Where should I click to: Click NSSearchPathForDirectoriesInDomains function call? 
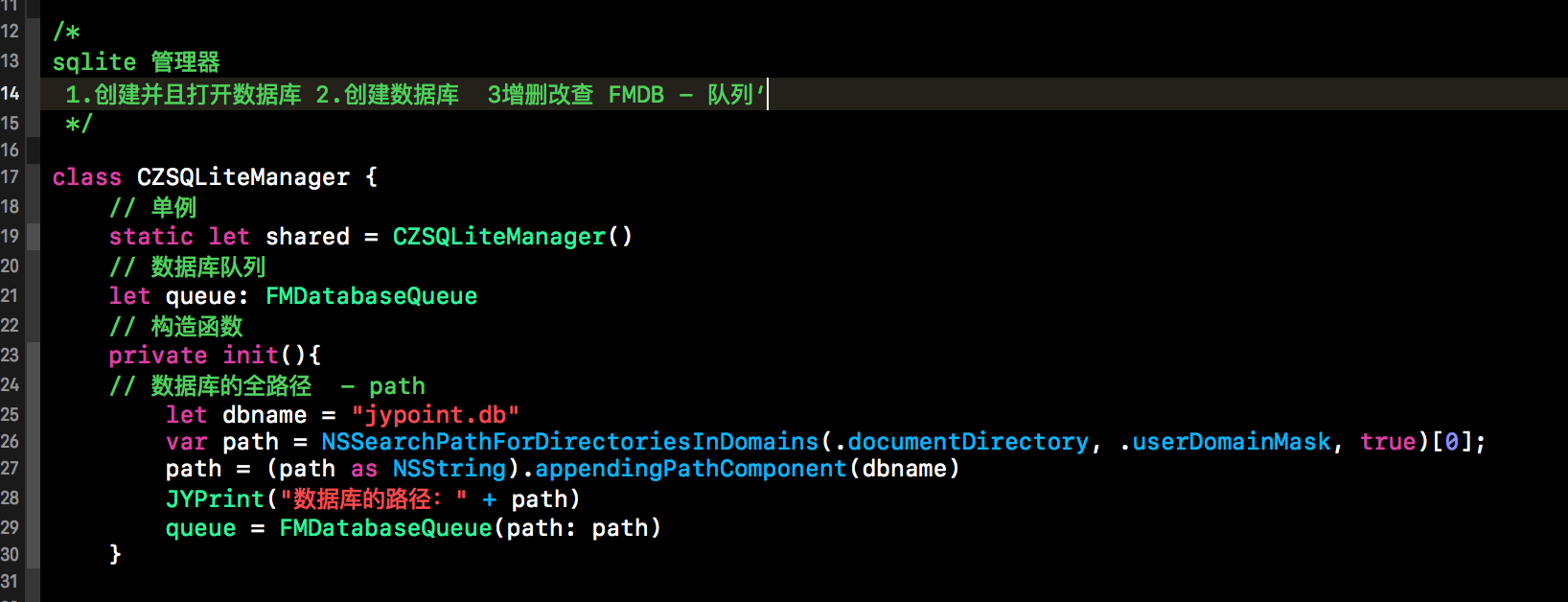pyautogui.click(x=569, y=442)
